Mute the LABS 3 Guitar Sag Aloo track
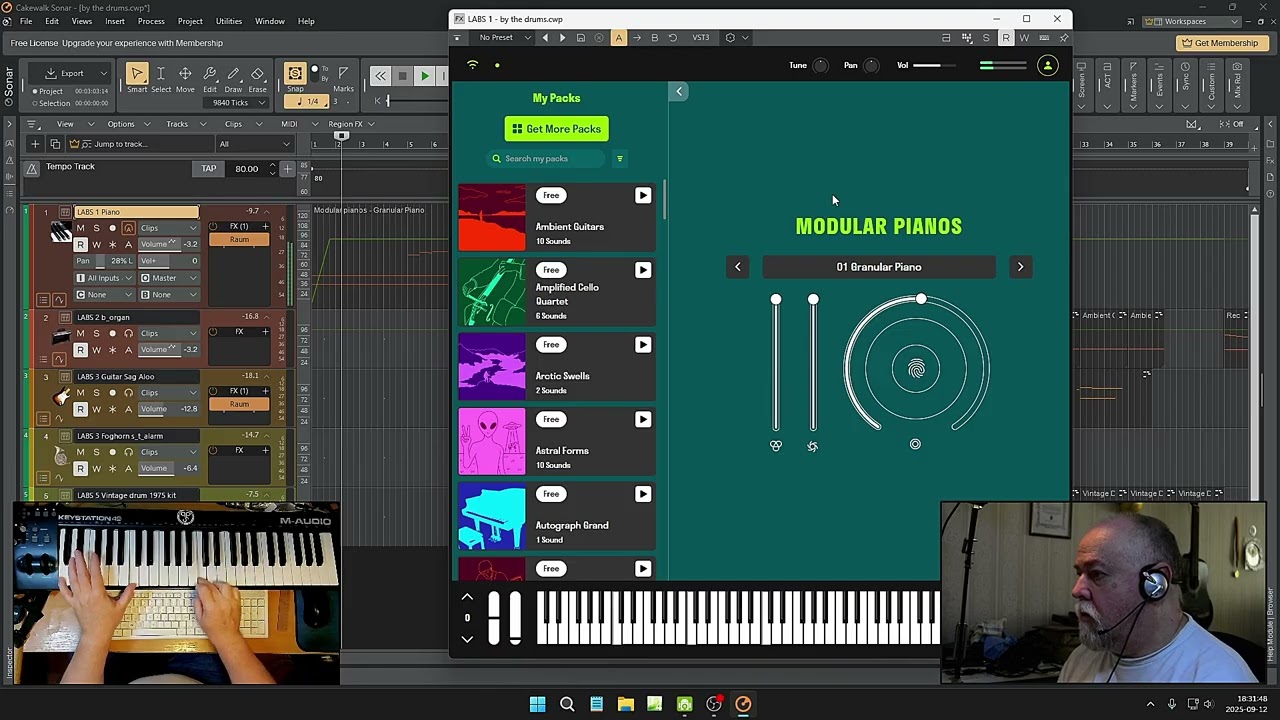Image resolution: width=1280 pixels, height=720 pixels. (80, 392)
